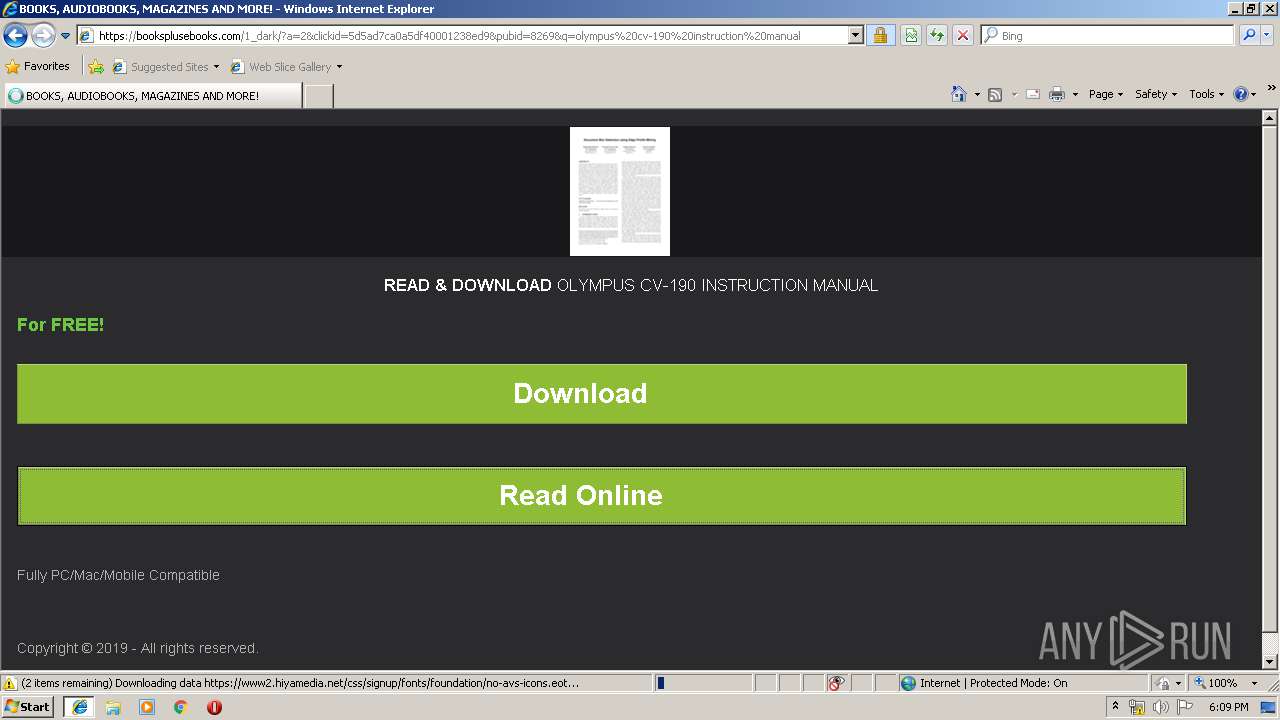Screen dimensions: 1280x720
Task: Click the InPrivate filtering blocked-eye icon
Action: (x=836, y=683)
